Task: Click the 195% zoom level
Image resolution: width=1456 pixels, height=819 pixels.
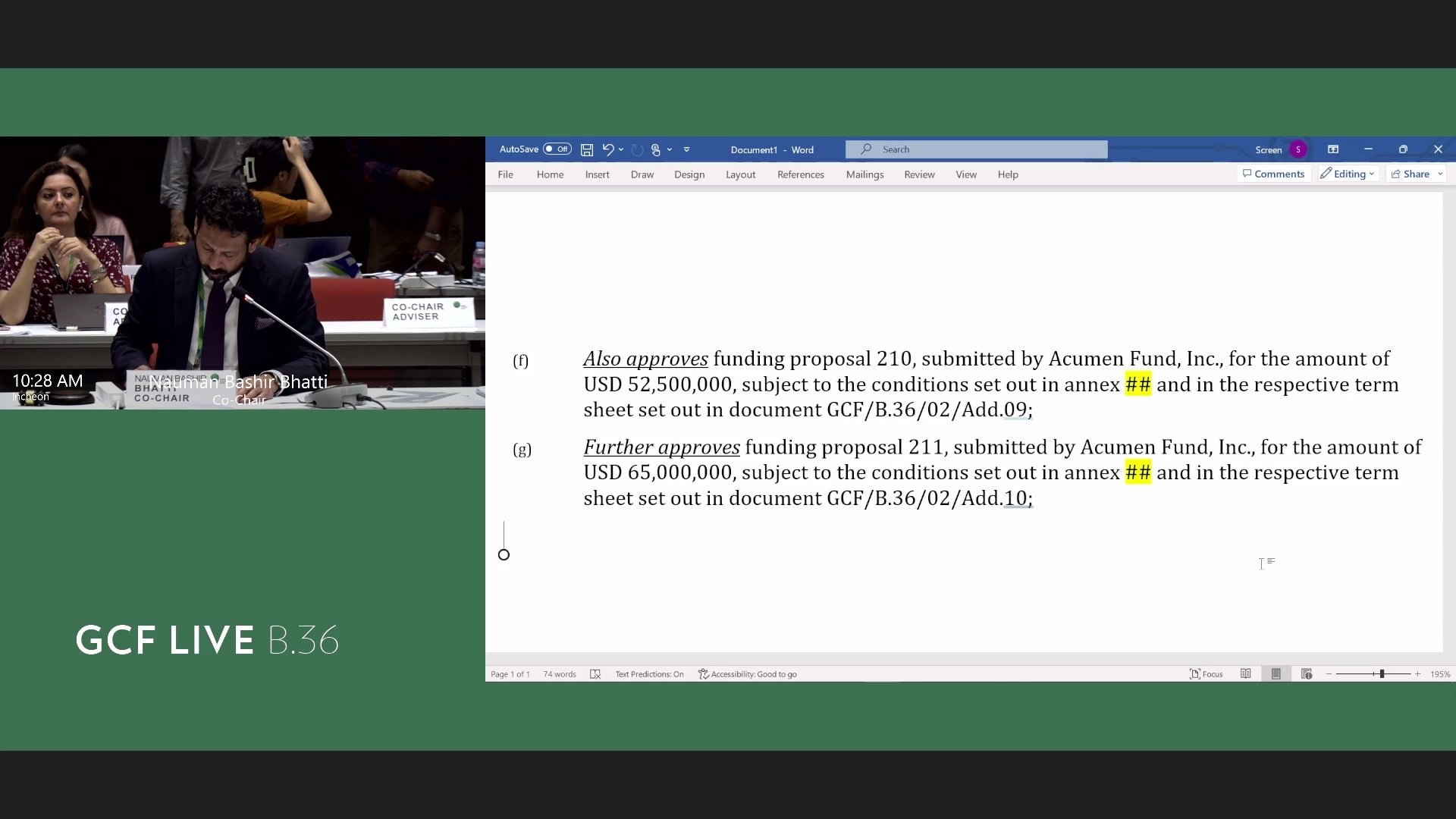Action: click(1440, 674)
